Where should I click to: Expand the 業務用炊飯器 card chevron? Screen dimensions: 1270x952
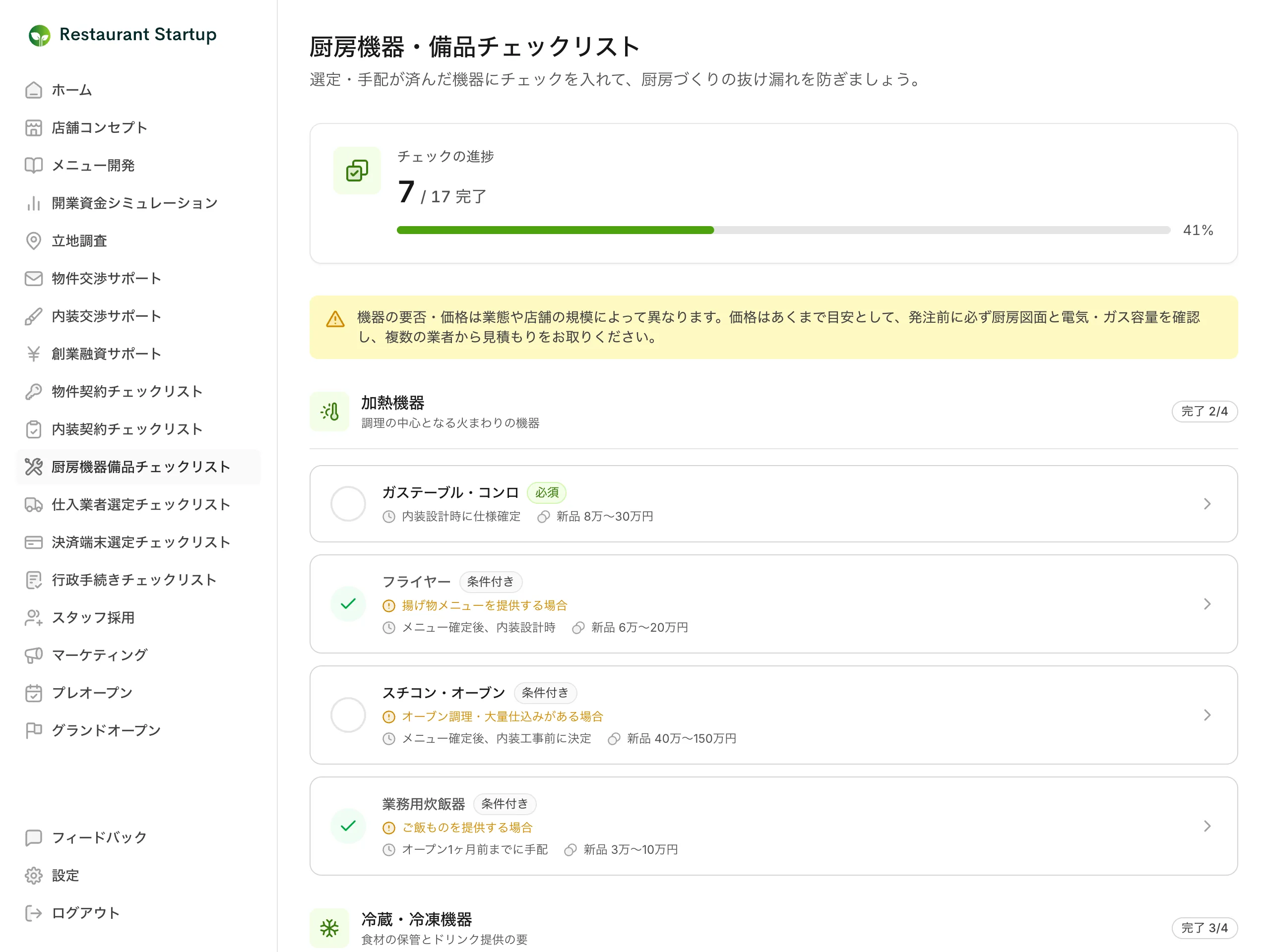[x=1207, y=826]
